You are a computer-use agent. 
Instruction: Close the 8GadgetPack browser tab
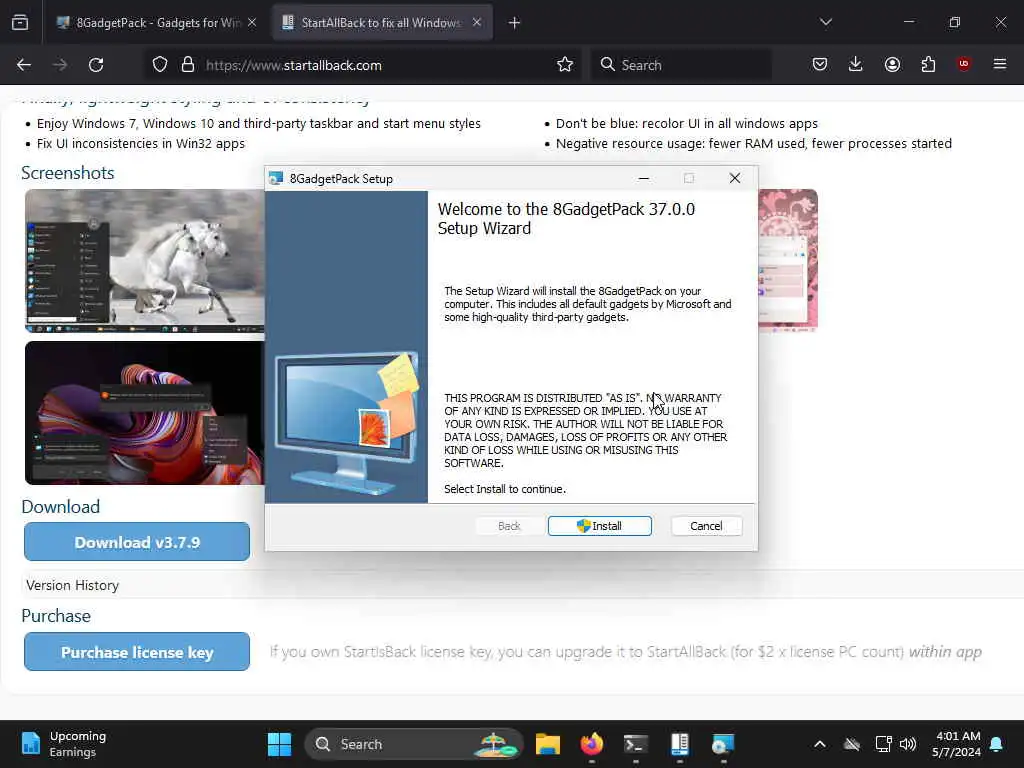click(x=252, y=23)
